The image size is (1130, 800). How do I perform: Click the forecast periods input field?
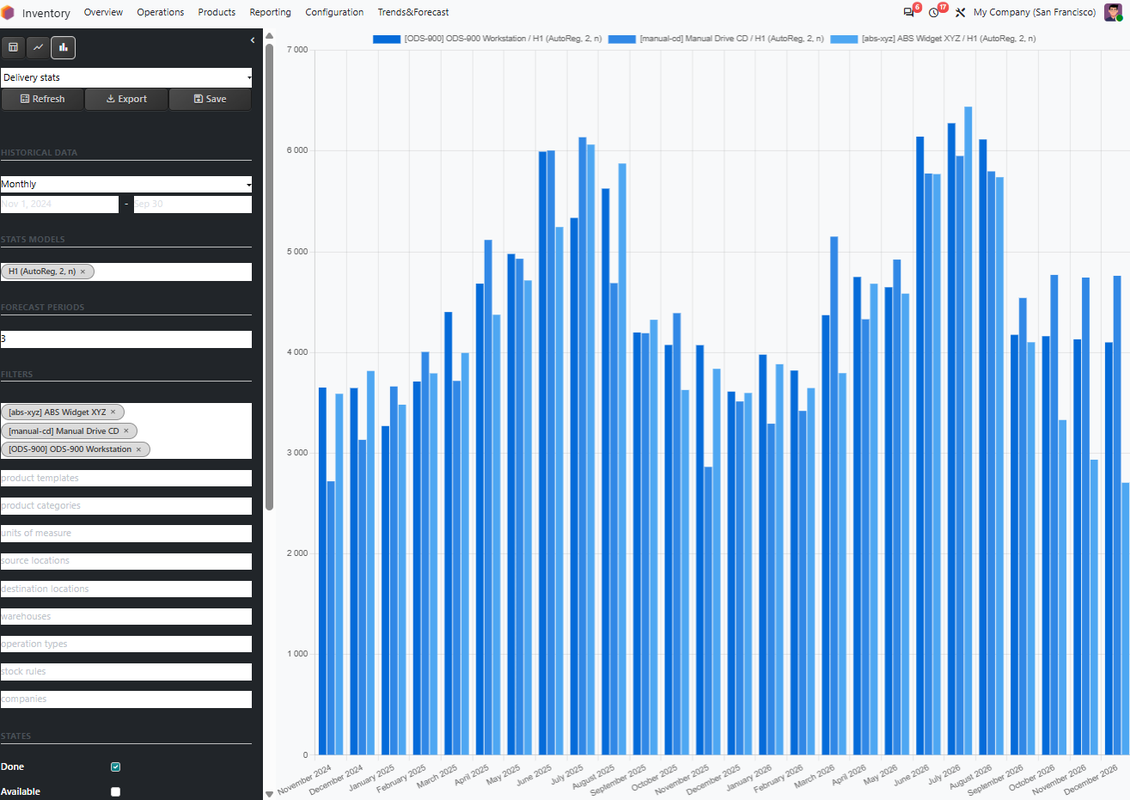tap(126, 339)
